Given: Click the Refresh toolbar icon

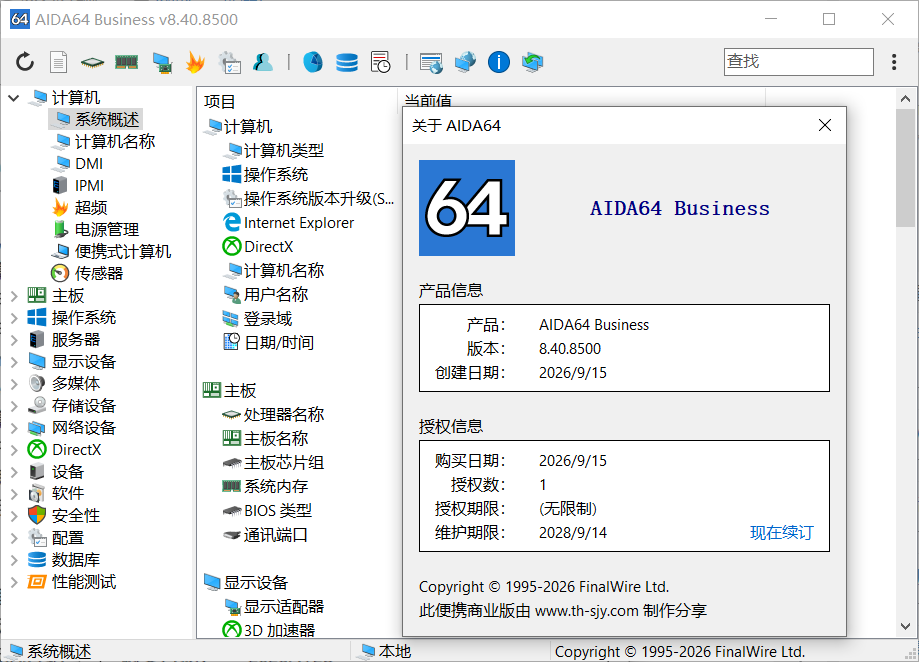Looking at the screenshot, I should 25,62.
